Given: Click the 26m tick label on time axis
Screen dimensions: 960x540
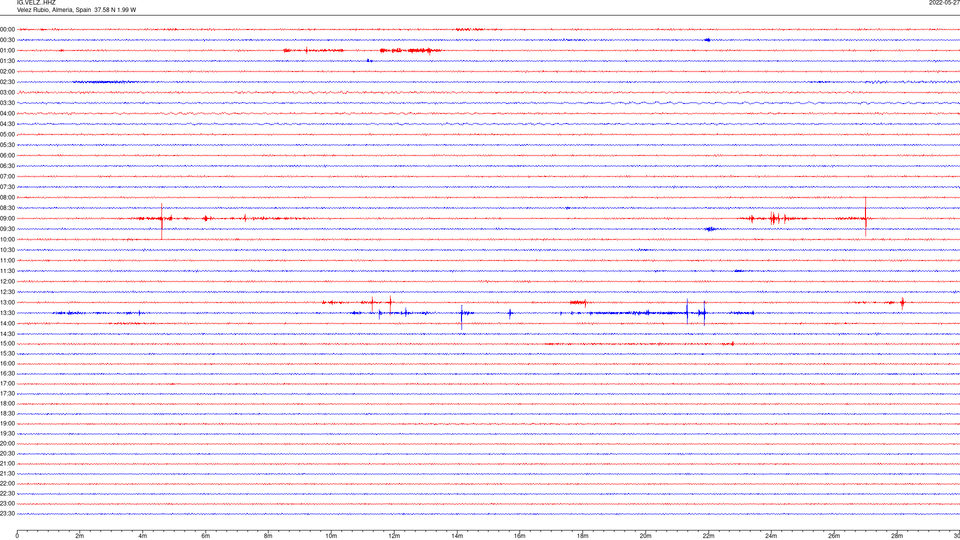Looking at the screenshot, I should (834, 536).
